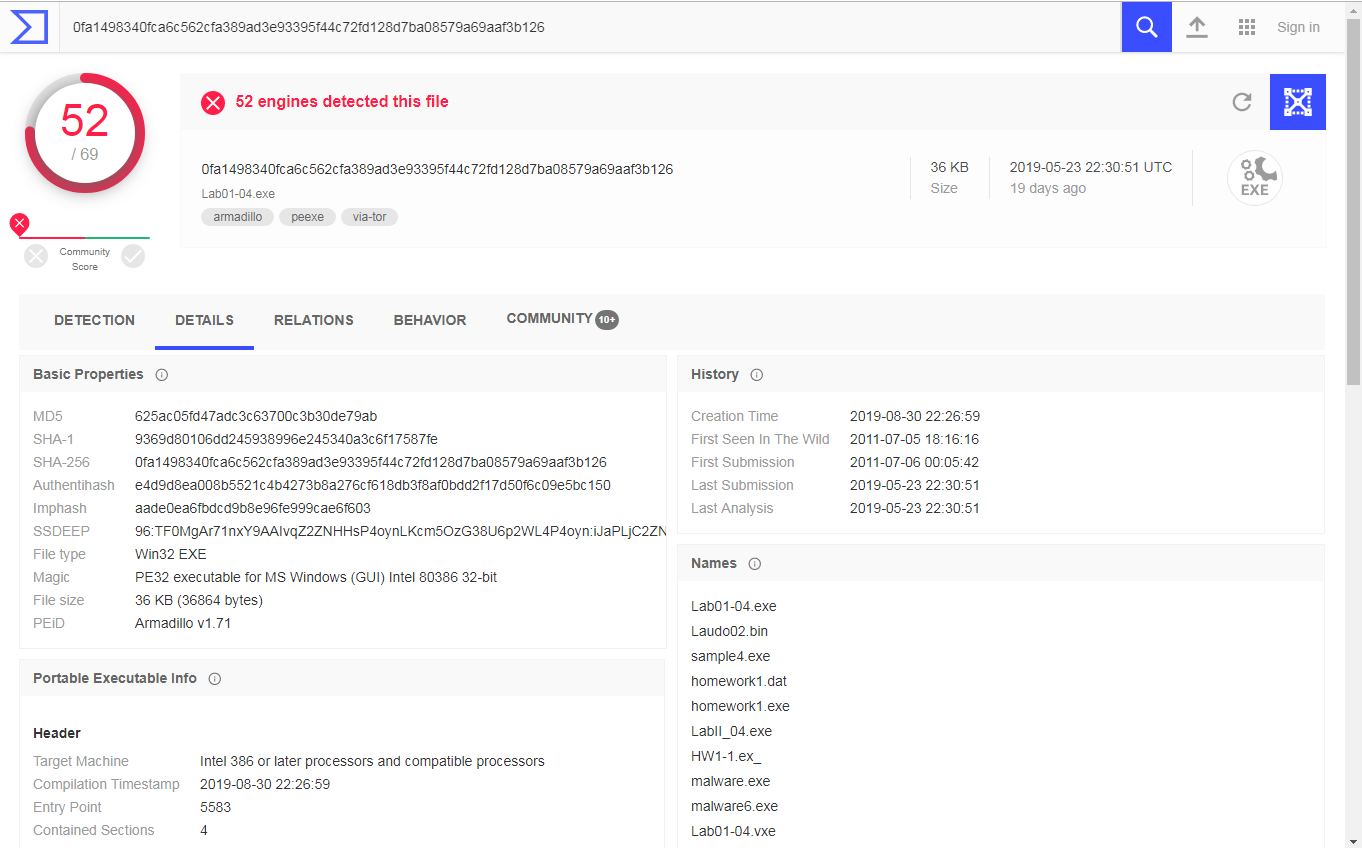The height and width of the screenshot is (848, 1362).
Task: Click the SSDEEP value
Action: (400, 531)
